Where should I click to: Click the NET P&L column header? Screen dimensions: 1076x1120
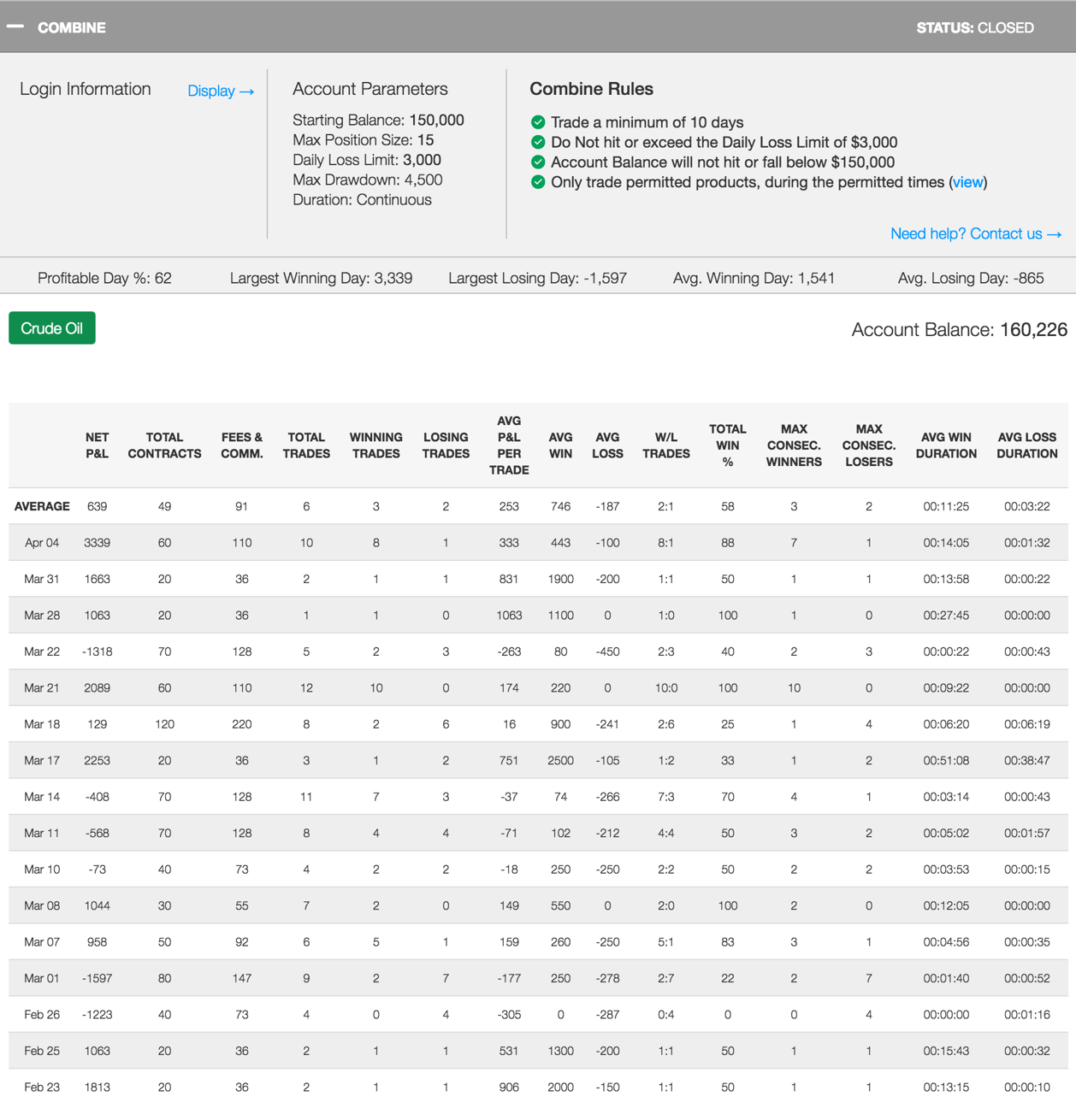(x=97, y=445)
